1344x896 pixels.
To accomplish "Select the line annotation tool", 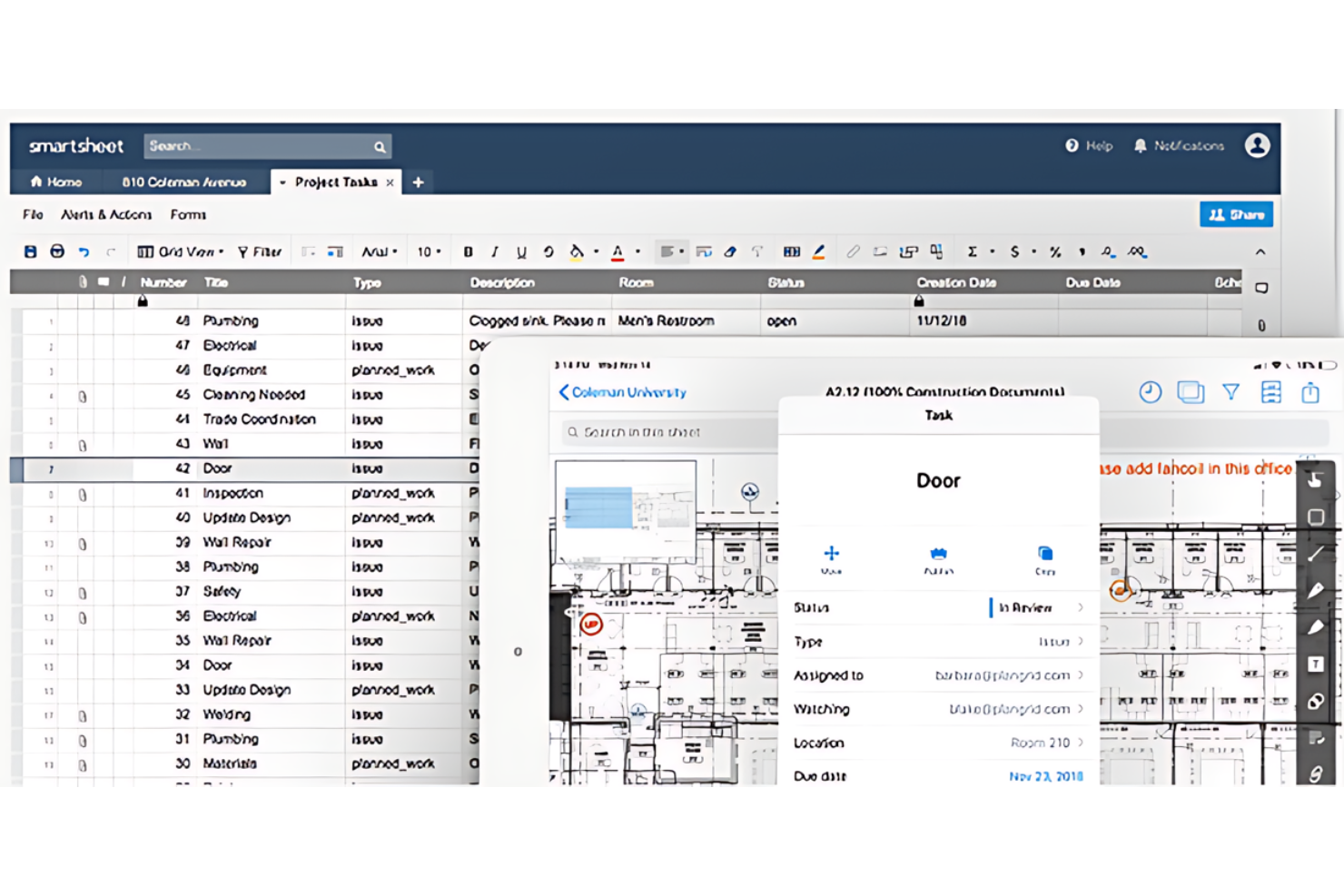I will coord(1315,554).
